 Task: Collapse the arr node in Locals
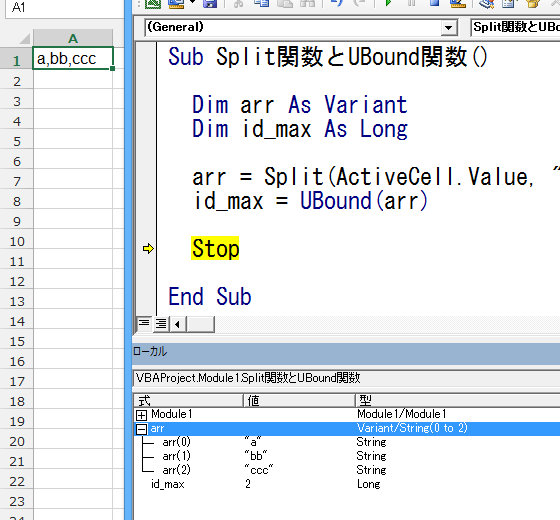click(141, 429)
